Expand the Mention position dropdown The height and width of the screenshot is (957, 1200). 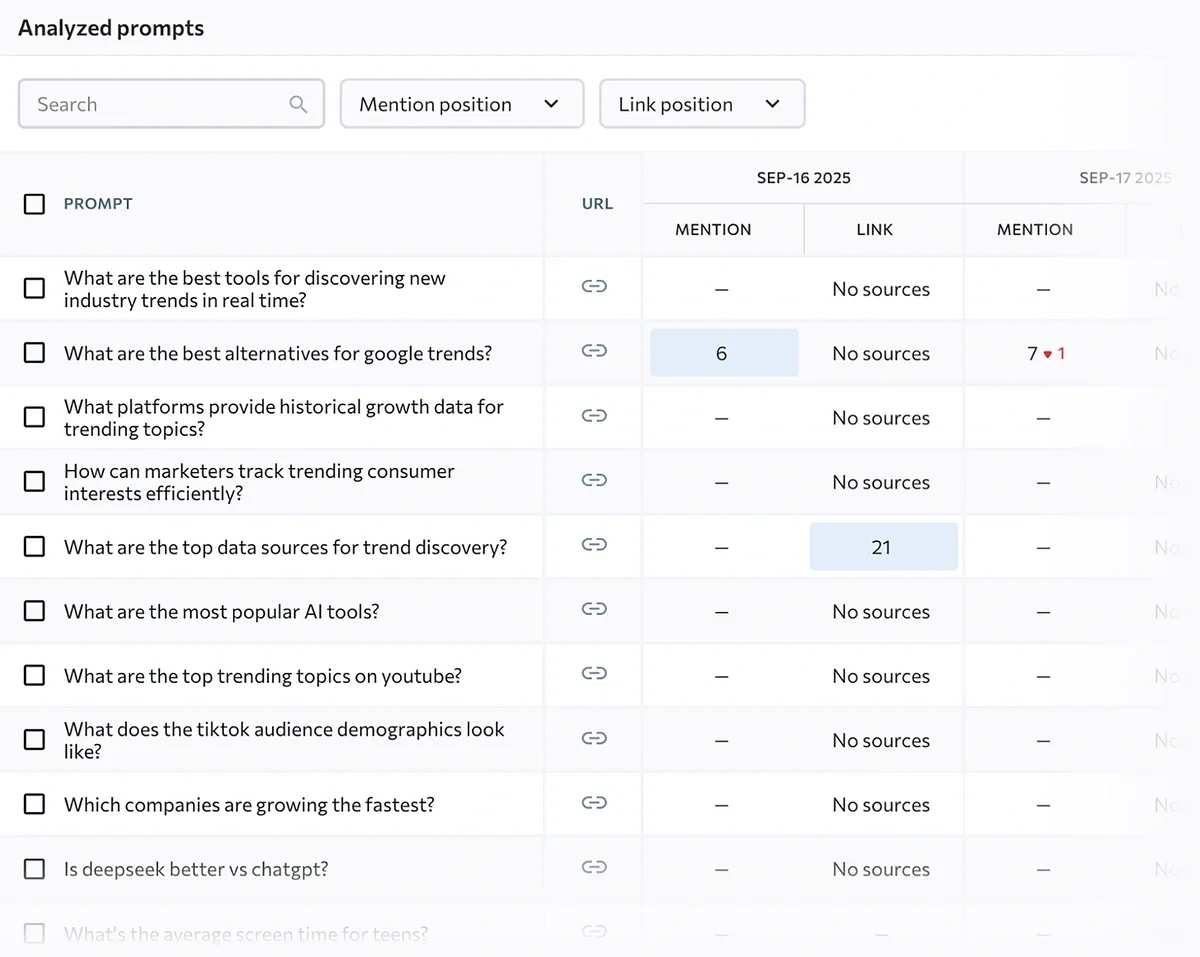461,104
